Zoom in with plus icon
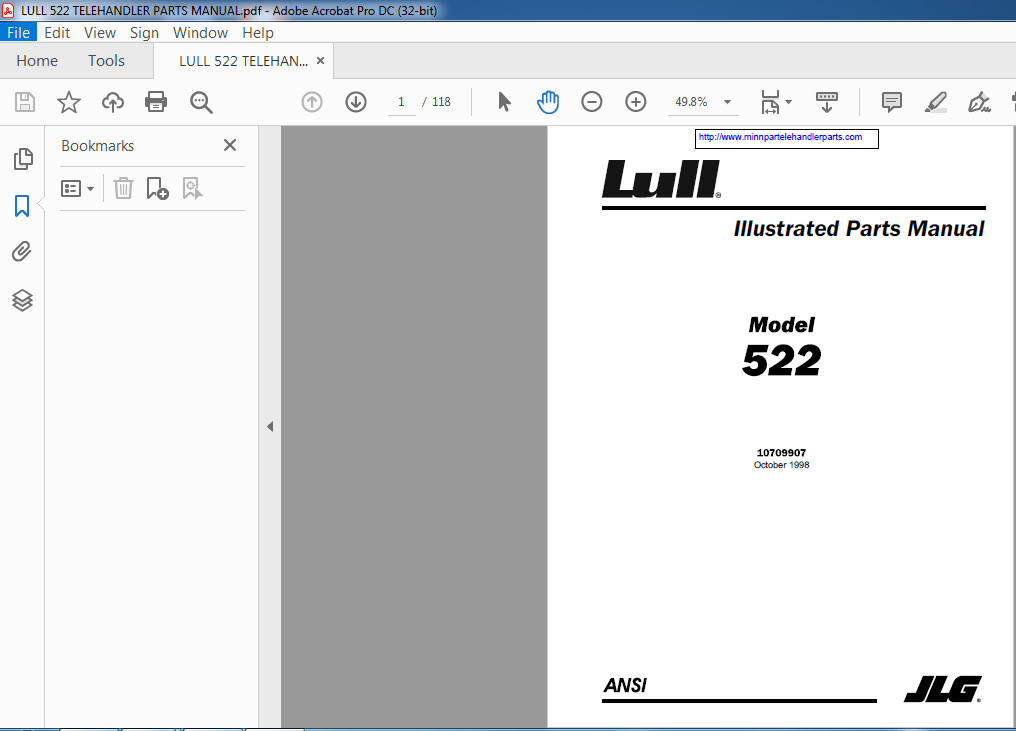Image resolution: width=1016 pixels, height=731 pixels. pos(636,102)
